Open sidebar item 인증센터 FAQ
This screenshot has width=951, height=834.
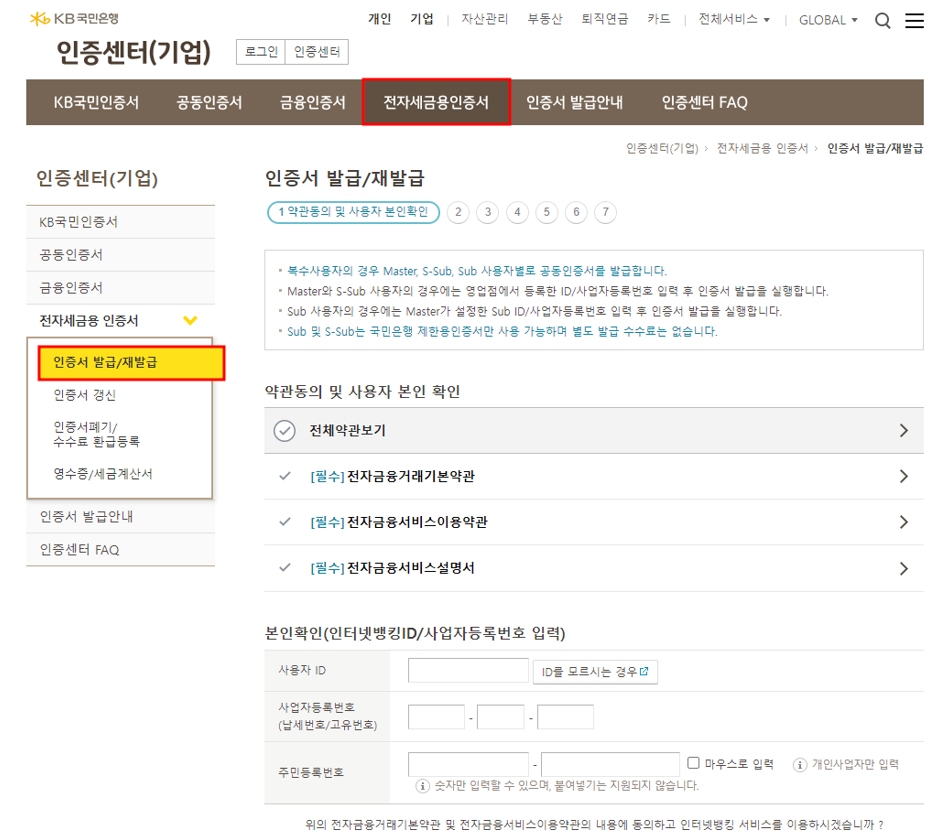click(x=121, y=550)
